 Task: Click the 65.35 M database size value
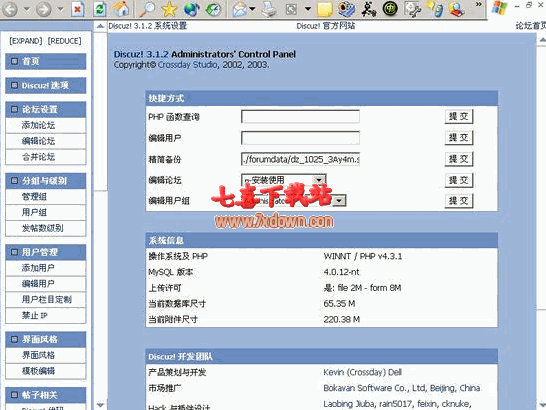coord(339,304)
